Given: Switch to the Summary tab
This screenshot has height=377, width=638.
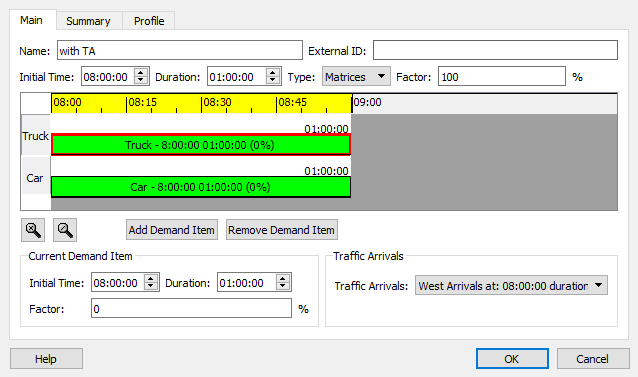Looking at the screenshot, I should pos(88,21).
